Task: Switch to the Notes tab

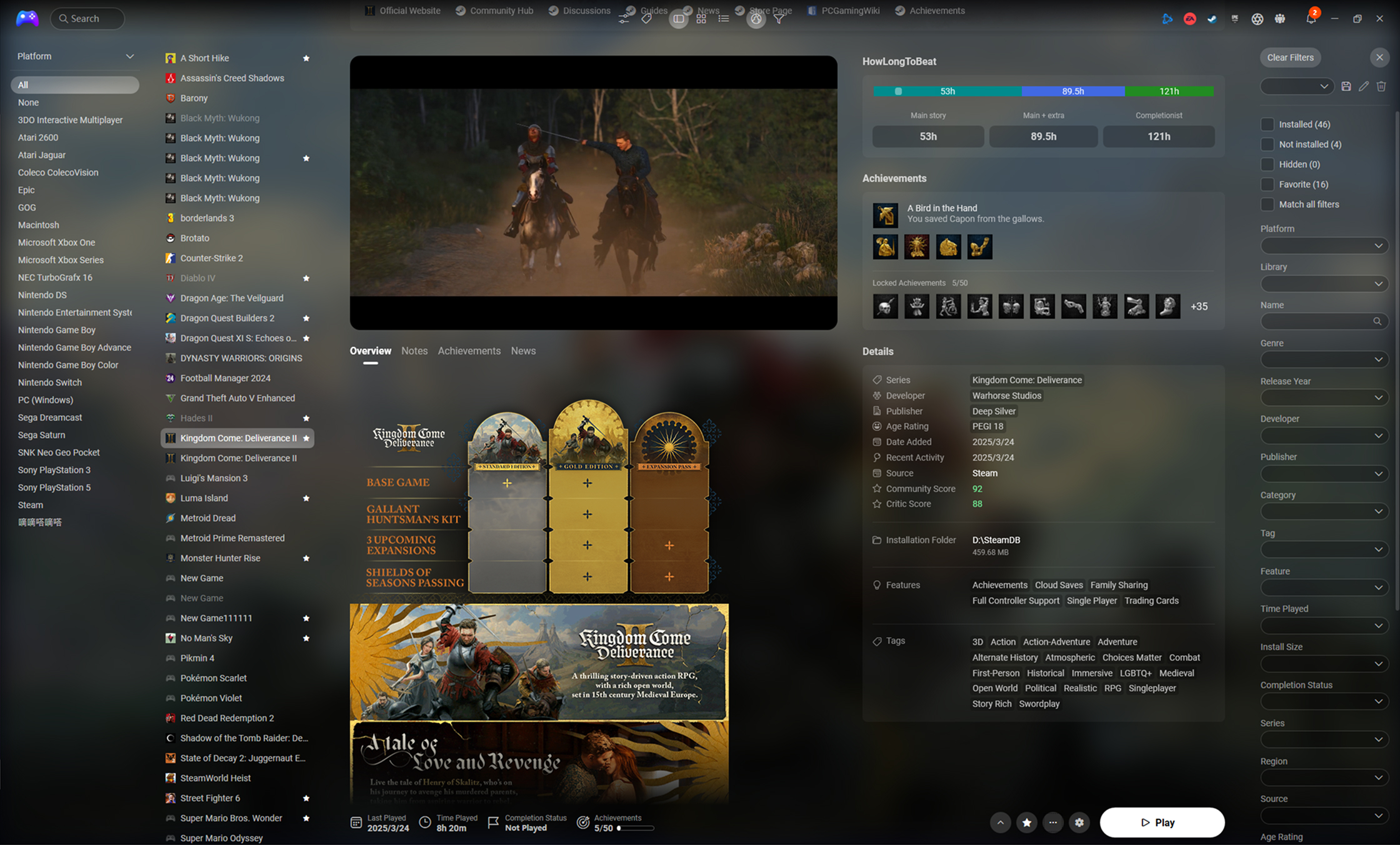Action: click(x=414, y=351)
